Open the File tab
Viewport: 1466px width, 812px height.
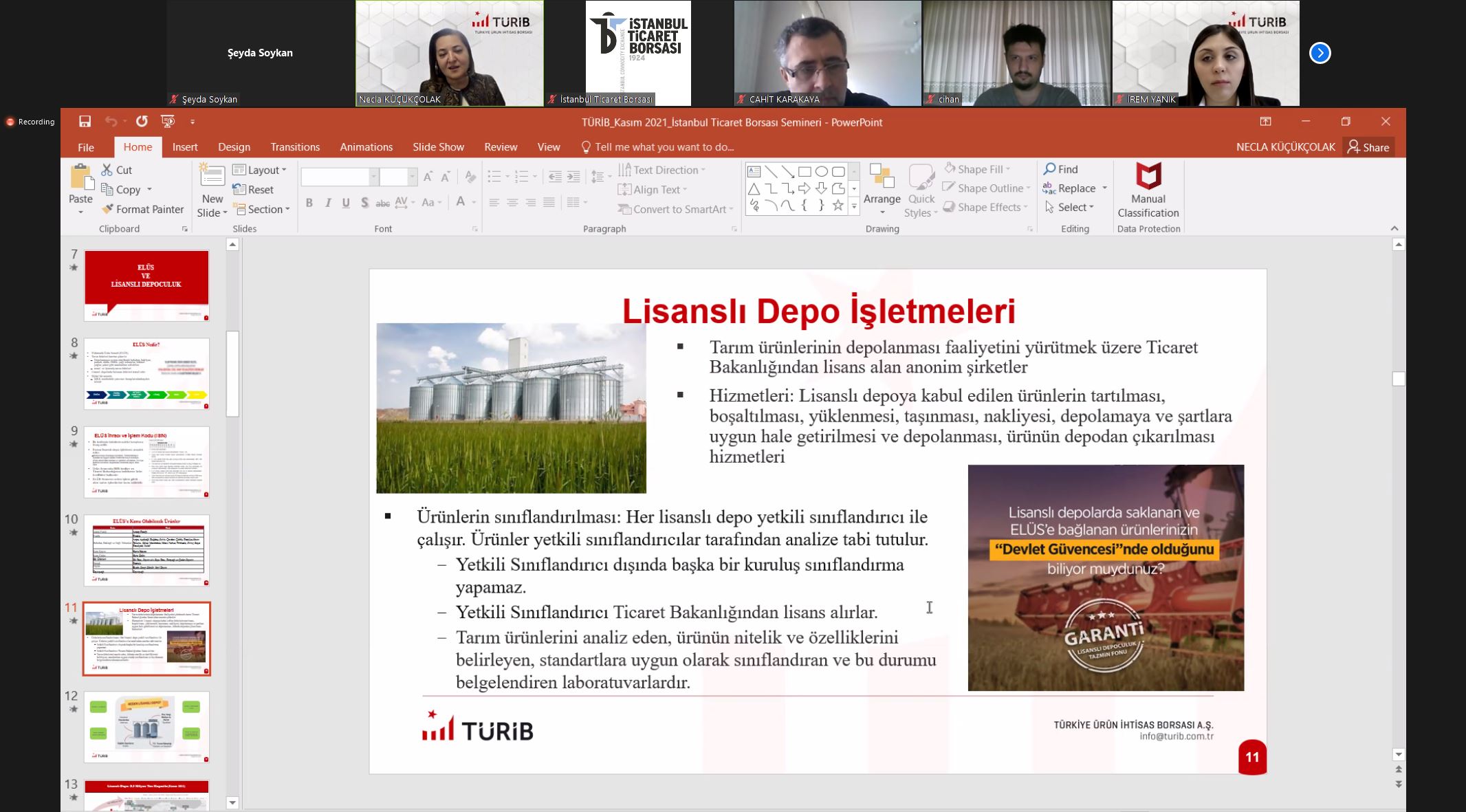point(86,147)
